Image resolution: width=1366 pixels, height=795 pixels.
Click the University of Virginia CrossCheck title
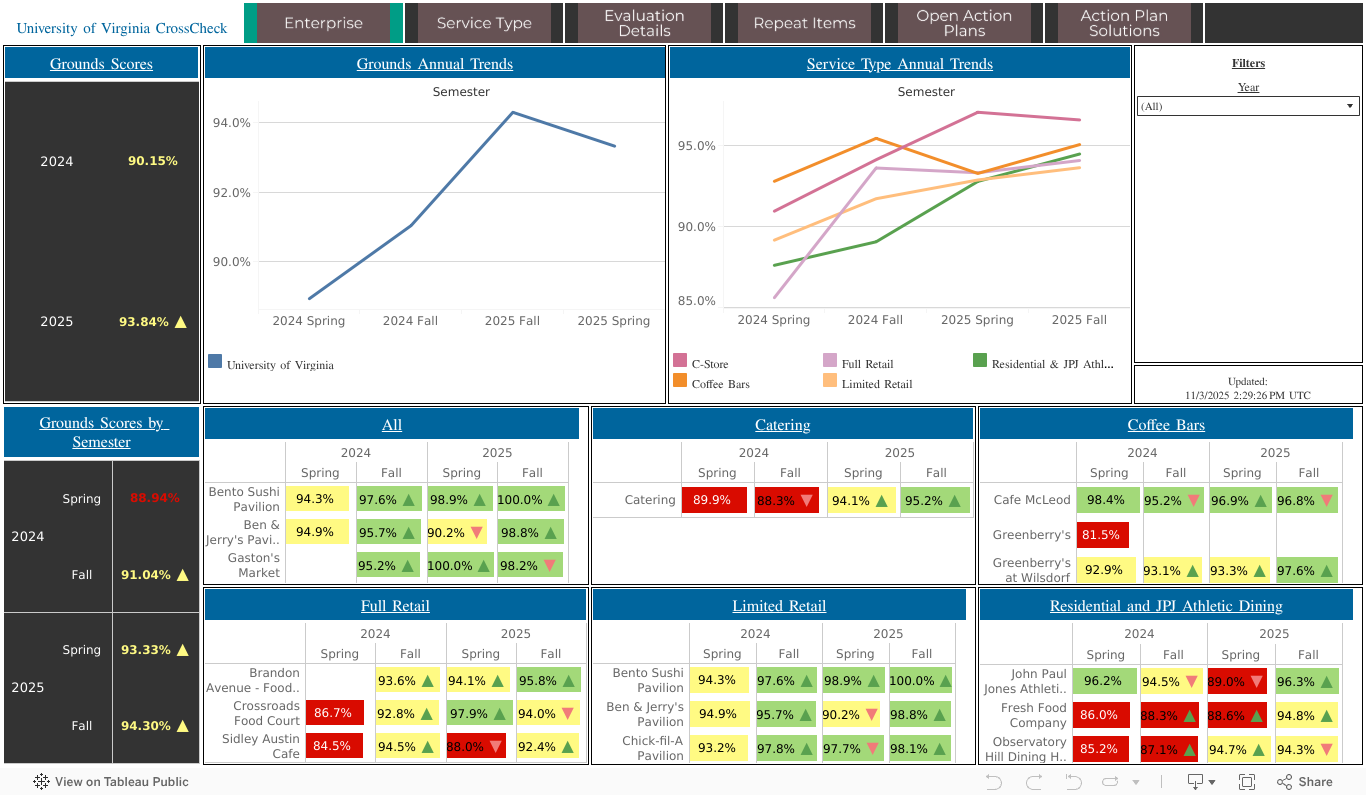coord(122,28)
